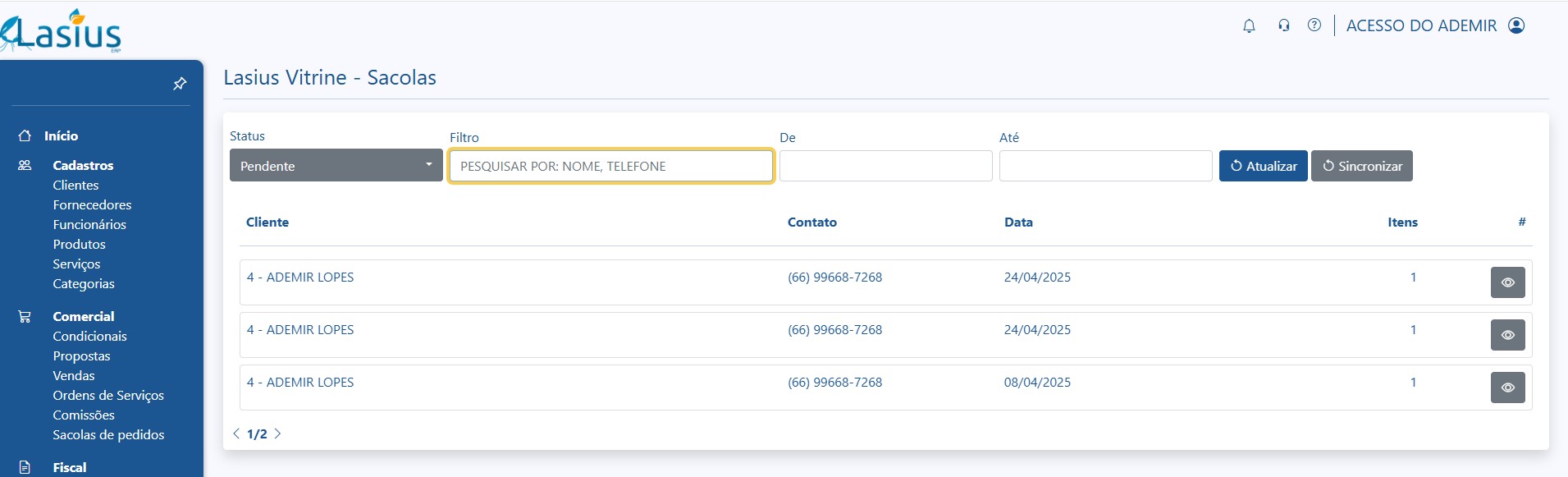Open Sacolas de pedidos in sidebar
The height and width of the screenshot is (477, 1568).
coord(108,435)
